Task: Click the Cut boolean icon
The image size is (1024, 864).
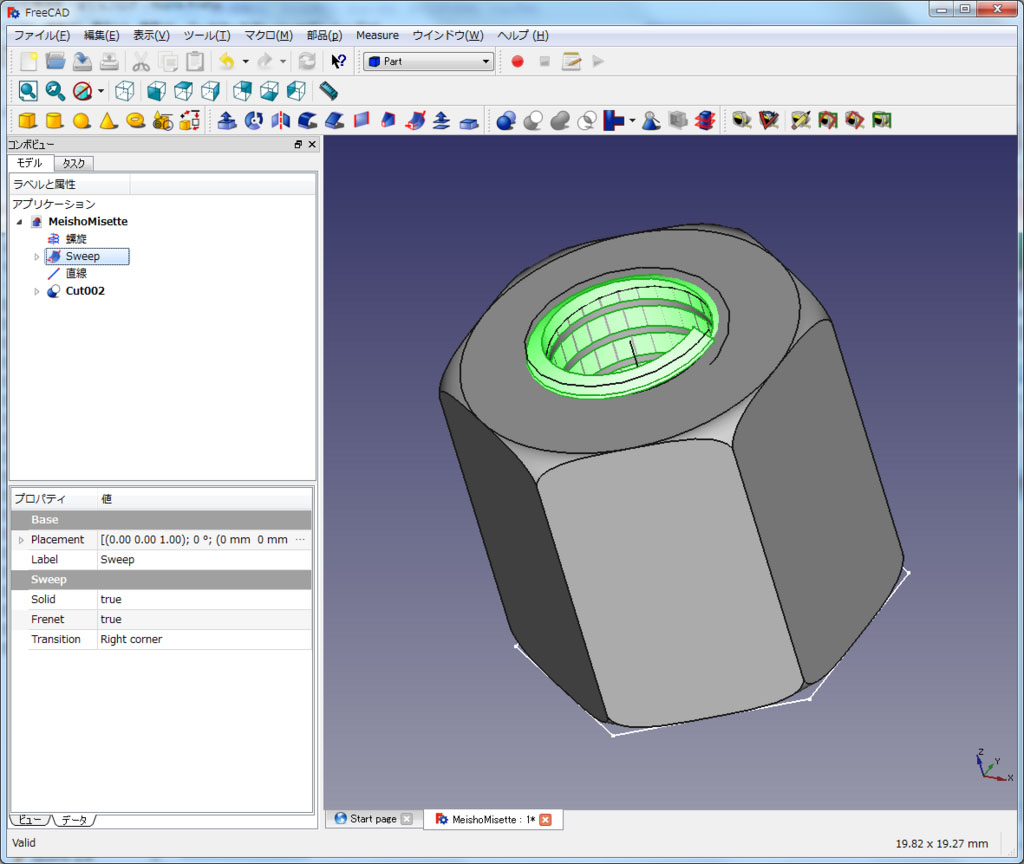Action: pyautogui.click(x=533, y=120)
